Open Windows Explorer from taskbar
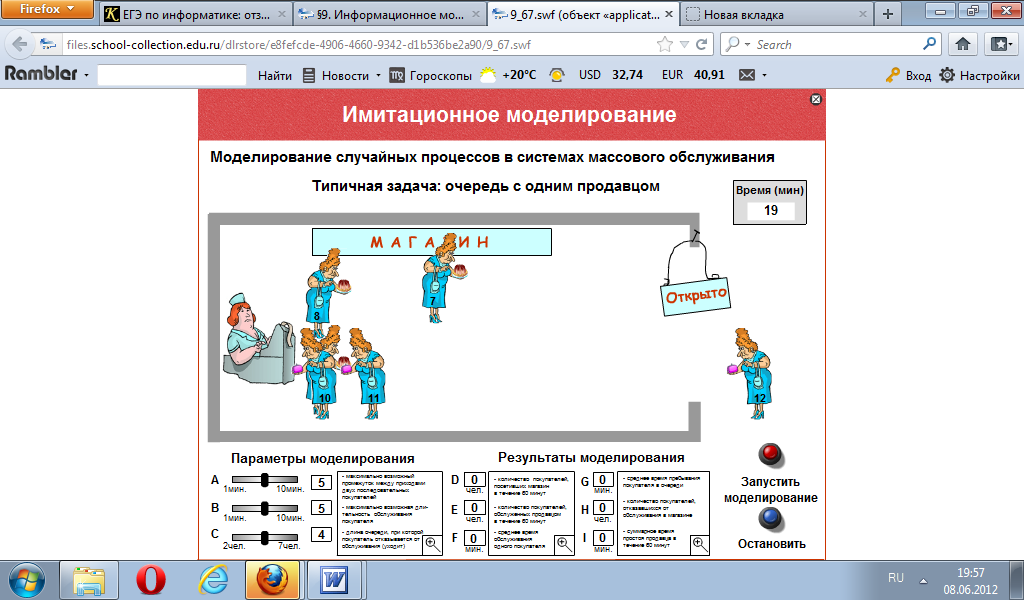Viewport: 1024px width, 600px height. [89, 580]
